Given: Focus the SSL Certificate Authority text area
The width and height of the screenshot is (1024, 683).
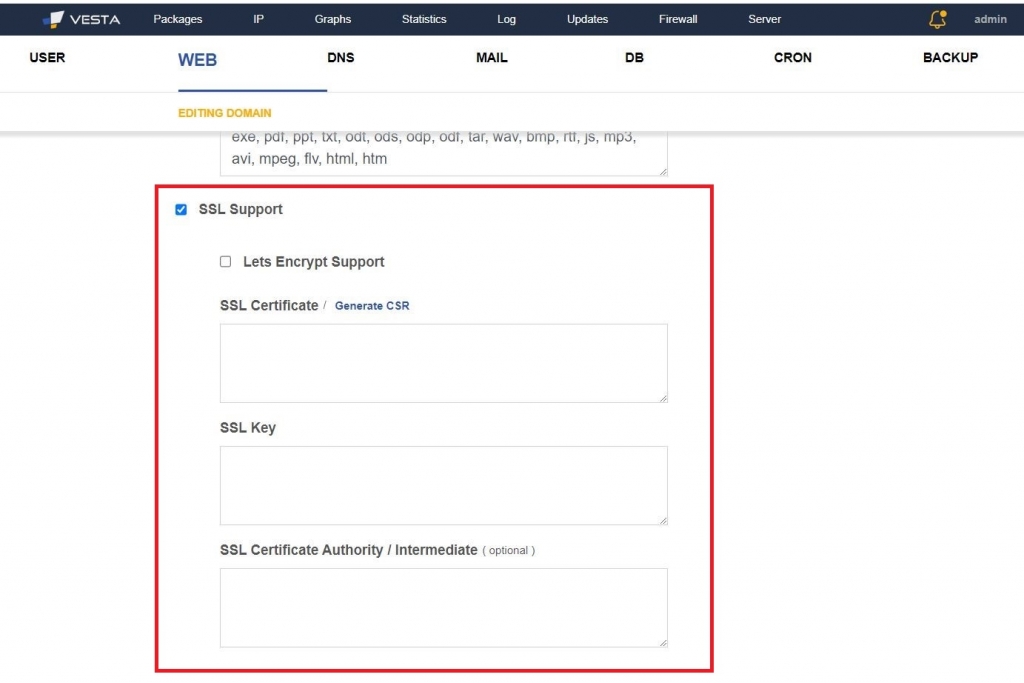Looking at the screenshot, I should 443,607.
